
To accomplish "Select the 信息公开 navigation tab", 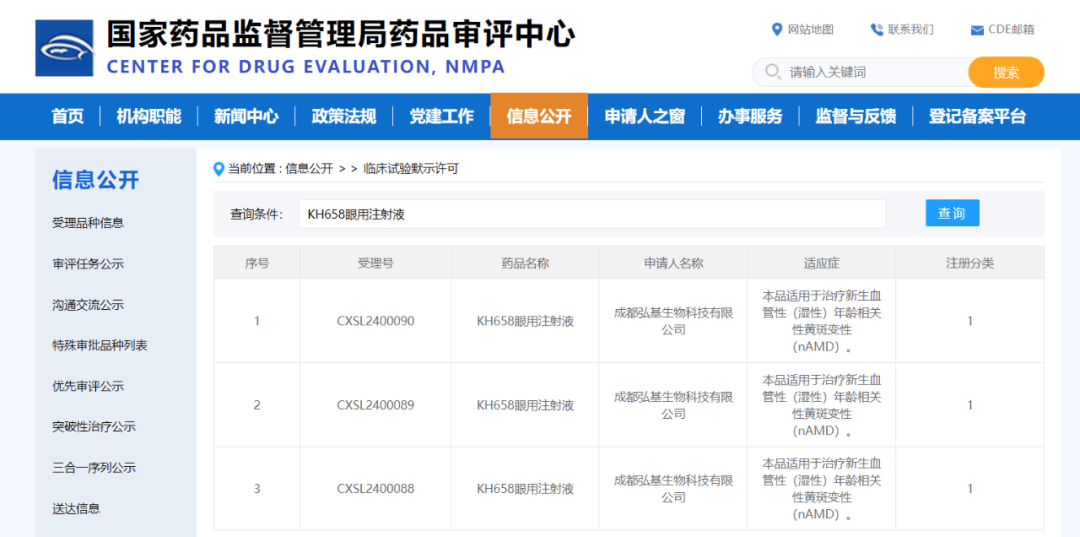I will [x=539, y=116].
